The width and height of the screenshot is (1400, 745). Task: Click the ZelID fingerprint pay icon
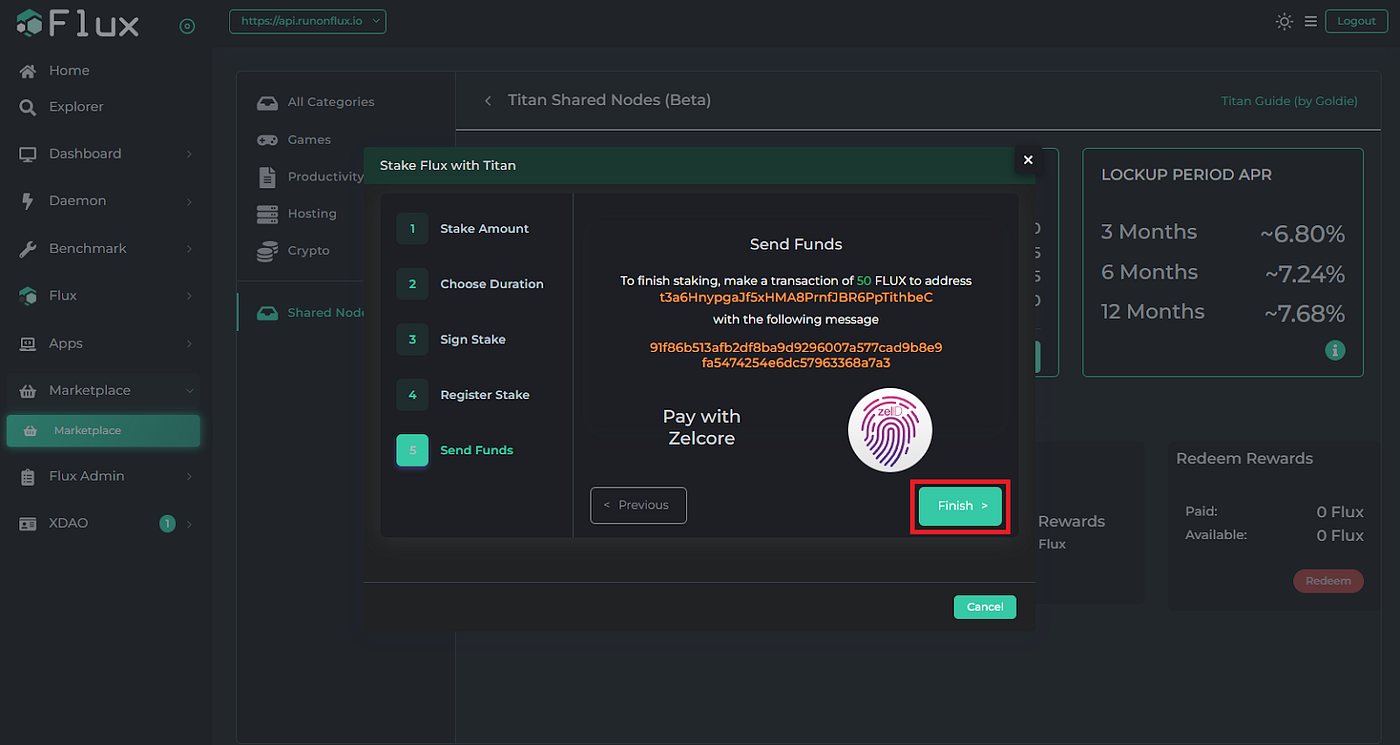(x=889, y=430)
